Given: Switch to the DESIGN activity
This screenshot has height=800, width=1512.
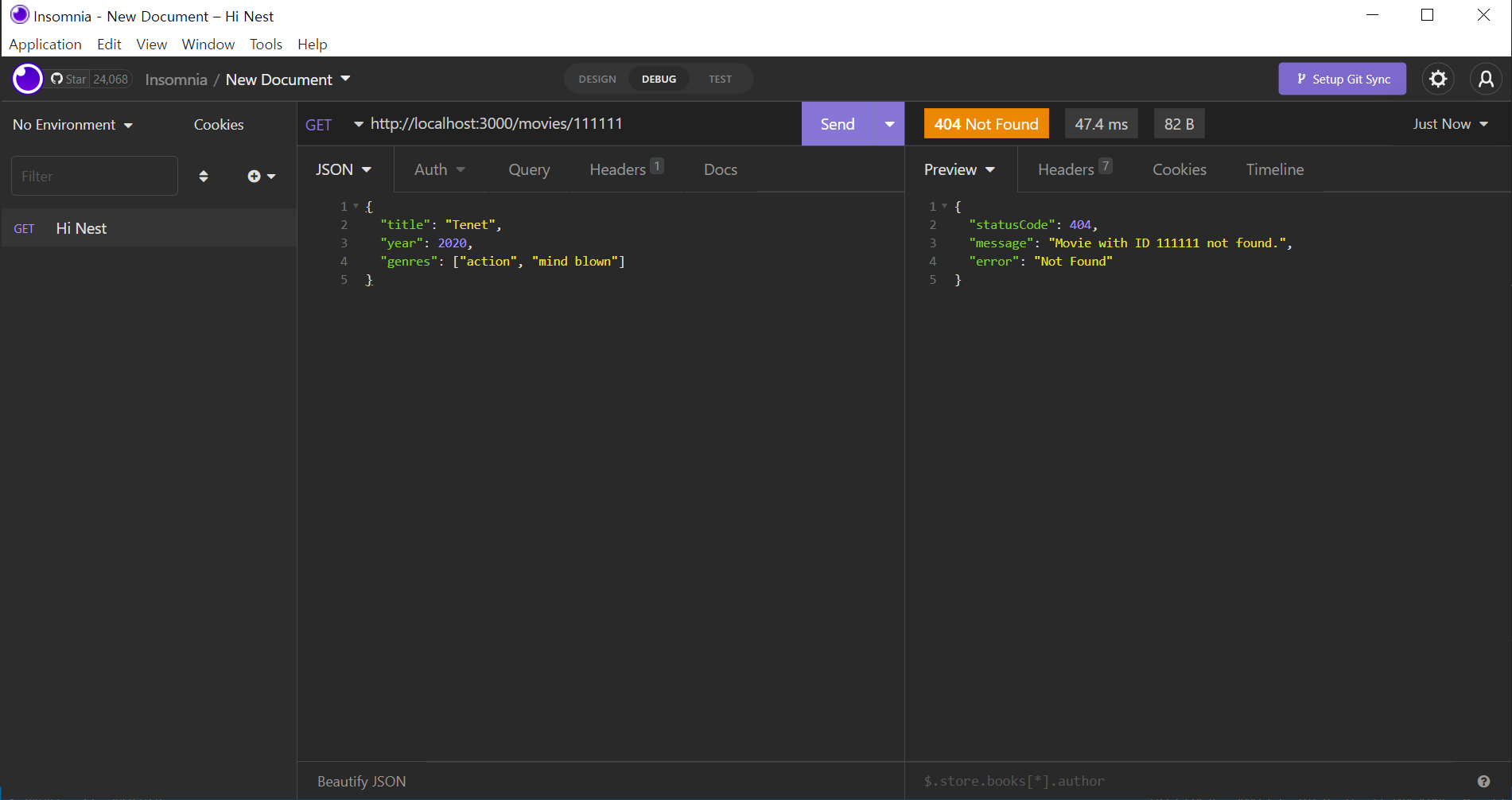Looking at the screenshot, I should coord(597,79).
